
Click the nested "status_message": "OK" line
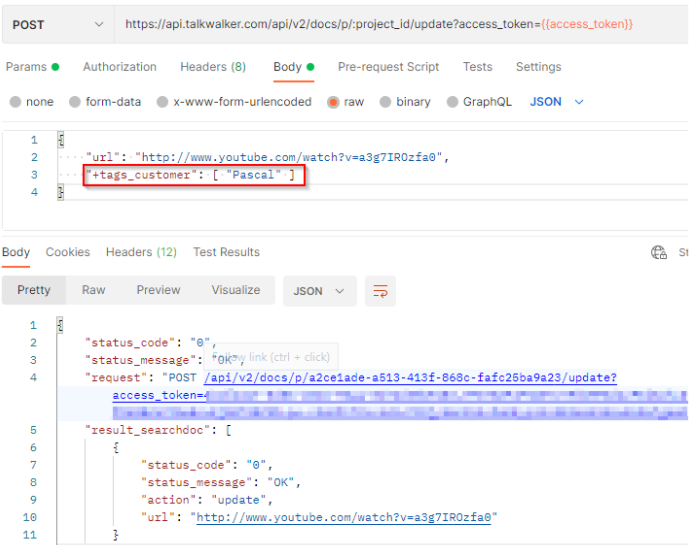click(221, 482)
